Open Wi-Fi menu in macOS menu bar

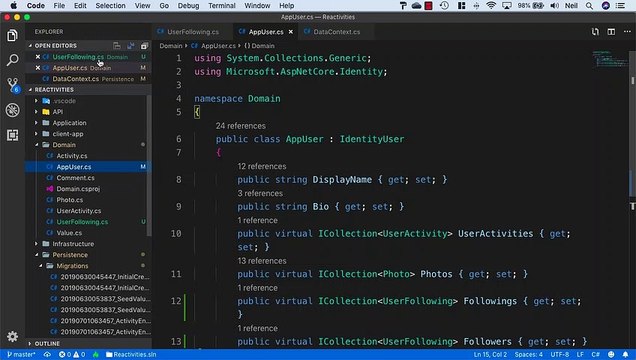(491, 6)
